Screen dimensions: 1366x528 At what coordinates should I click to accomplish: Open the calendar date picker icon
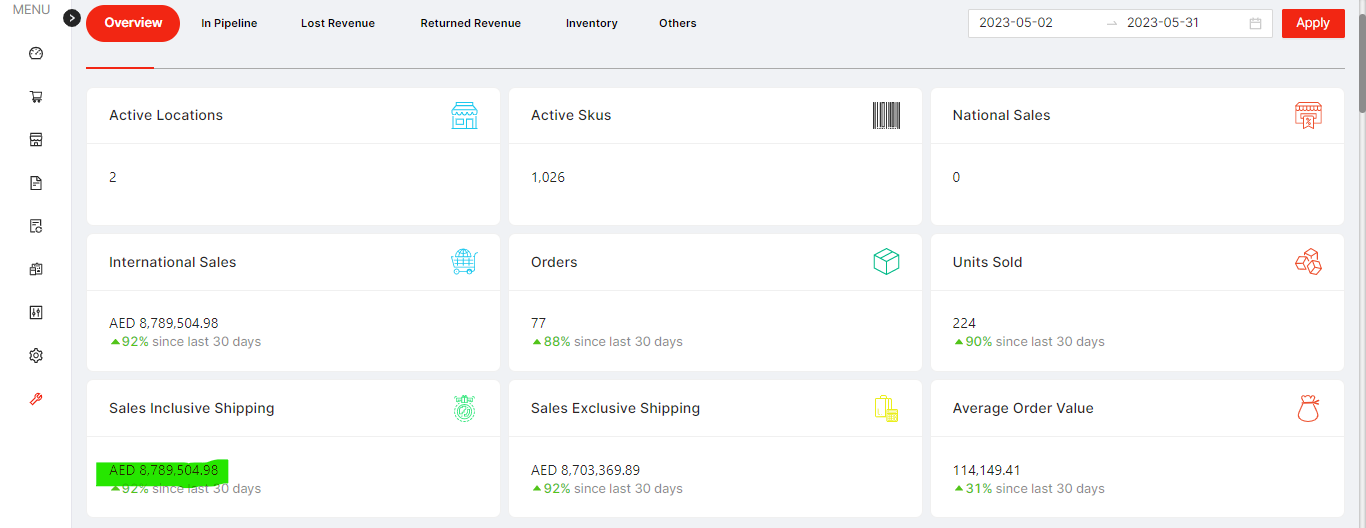click(1255, 23)
